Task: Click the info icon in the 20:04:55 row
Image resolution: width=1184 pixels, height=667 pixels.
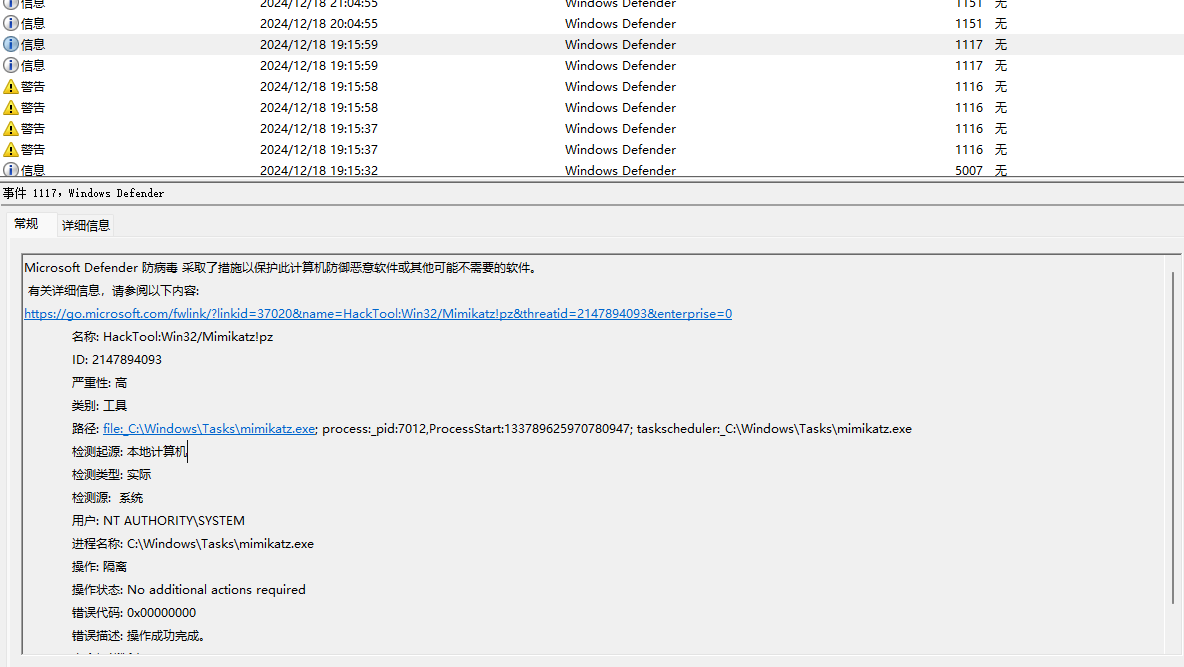Action: click(11, 23)
